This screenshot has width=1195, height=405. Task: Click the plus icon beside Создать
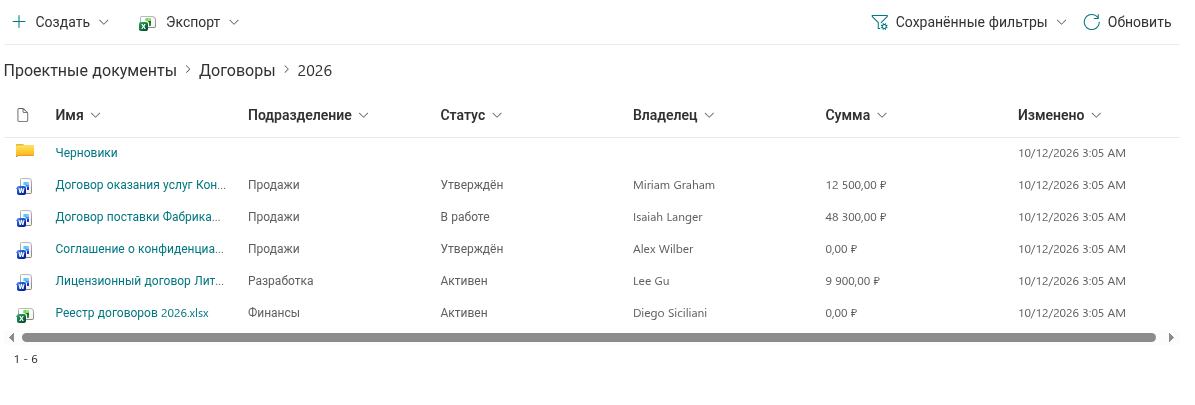(x=19, y=22)
